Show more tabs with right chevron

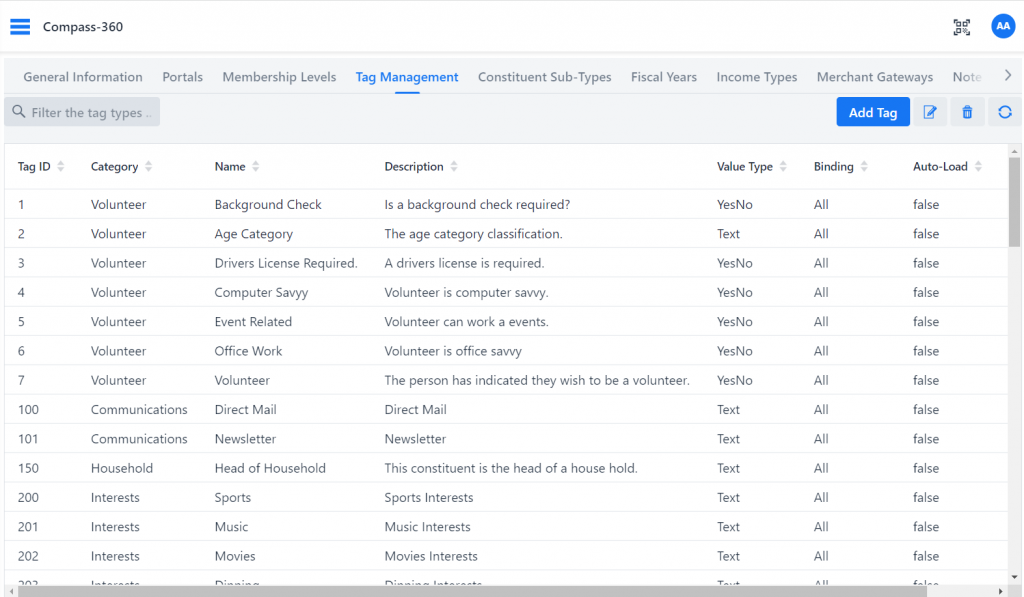pyautogui.click(x=1008, y=76)
